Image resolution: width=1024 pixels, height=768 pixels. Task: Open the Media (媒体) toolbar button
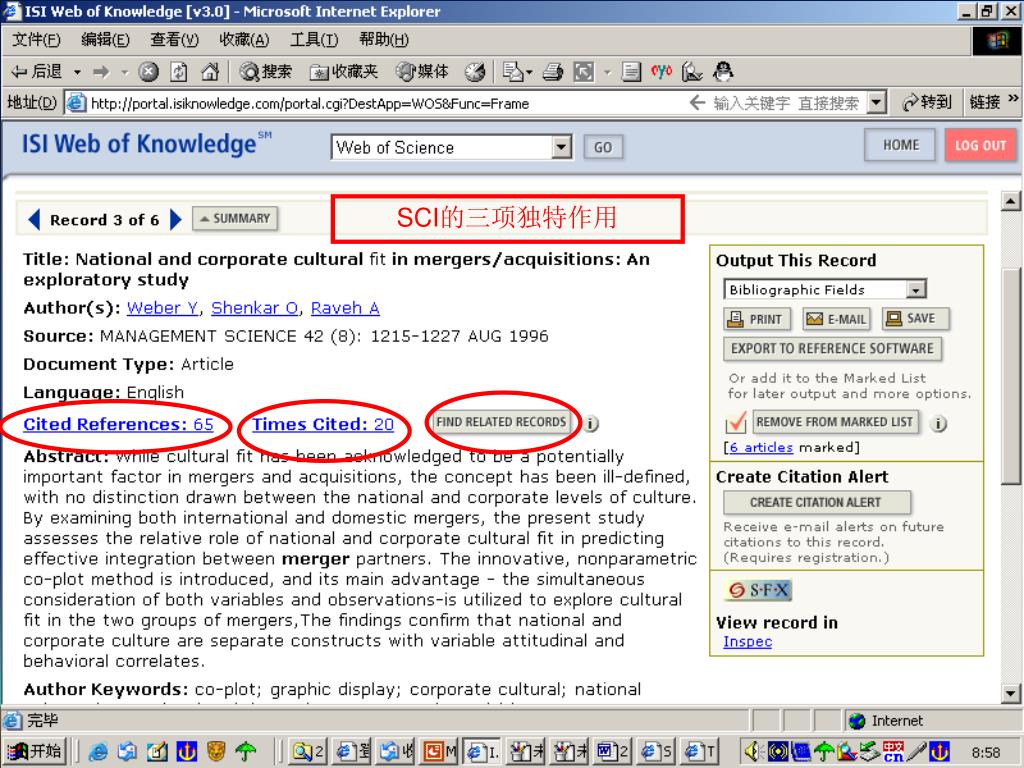click(422, 71)
